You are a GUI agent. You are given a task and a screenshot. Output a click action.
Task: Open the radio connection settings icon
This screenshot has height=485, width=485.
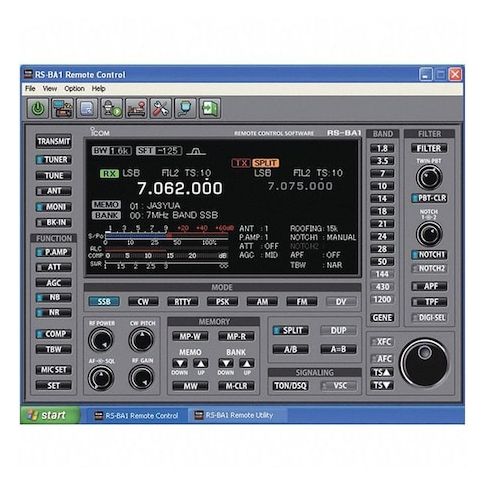click(62, 108)
